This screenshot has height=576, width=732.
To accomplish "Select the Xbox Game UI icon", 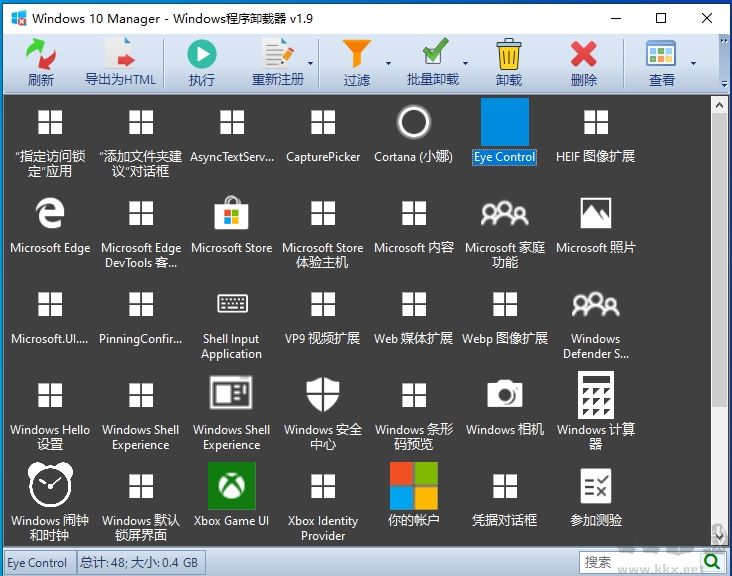I will pos(232,485).
